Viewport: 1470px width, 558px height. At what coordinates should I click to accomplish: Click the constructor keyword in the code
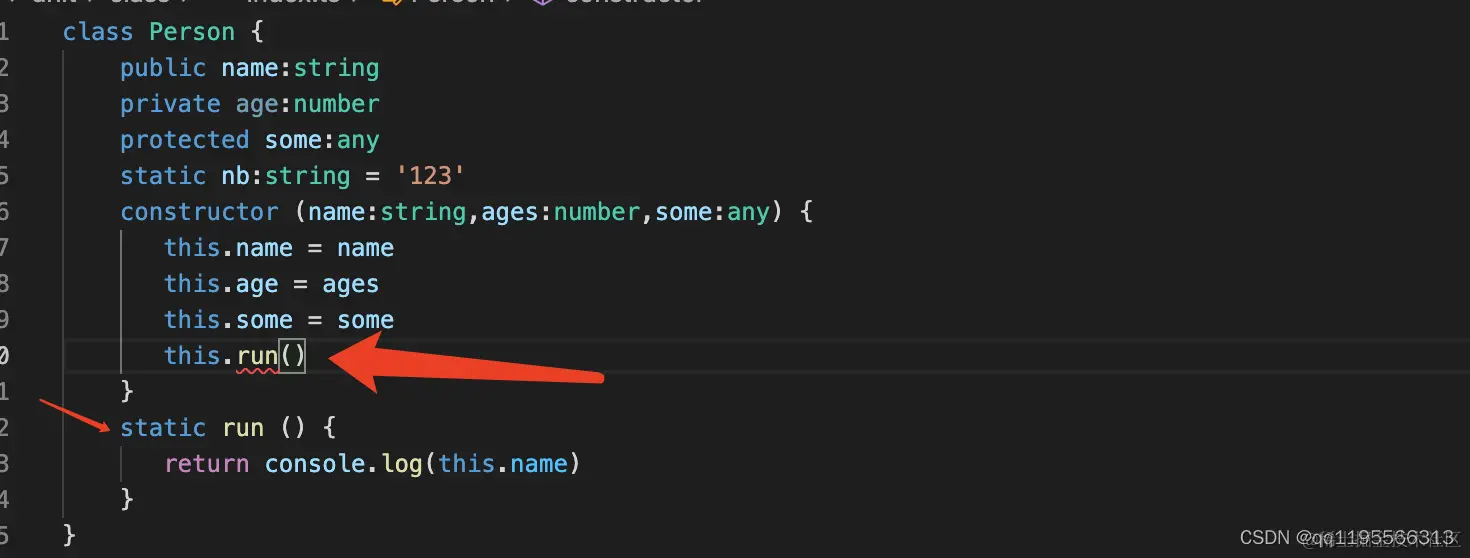click(x=199, y=212)
